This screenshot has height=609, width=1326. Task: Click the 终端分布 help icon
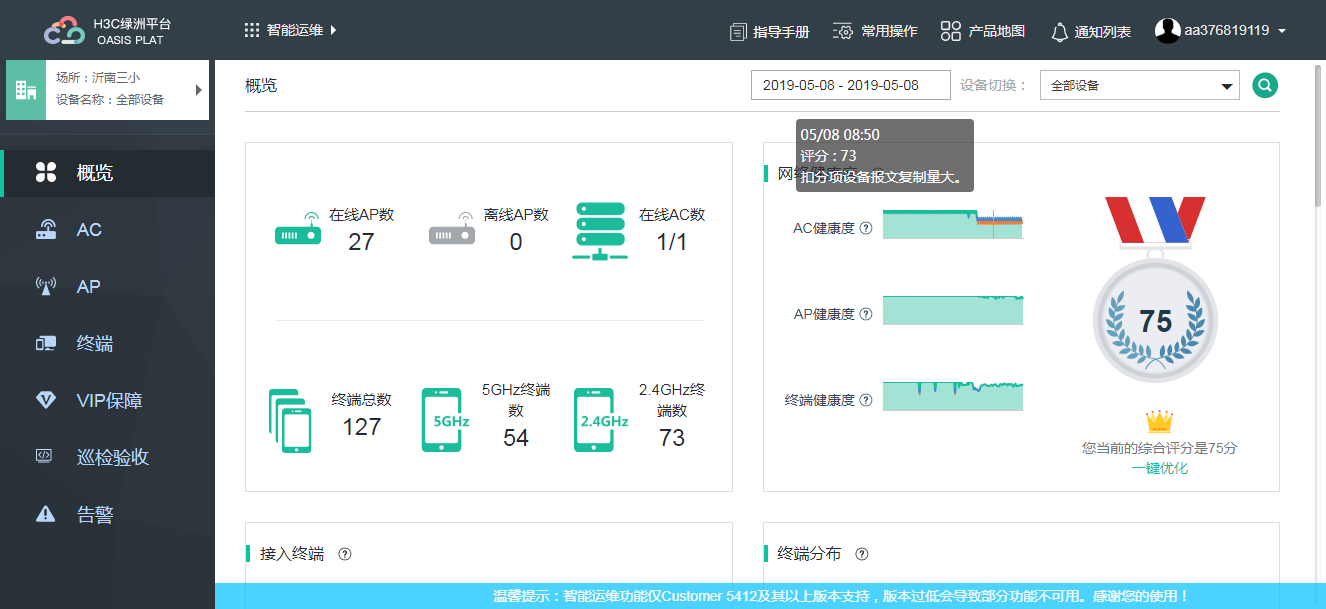coord(862,554)
